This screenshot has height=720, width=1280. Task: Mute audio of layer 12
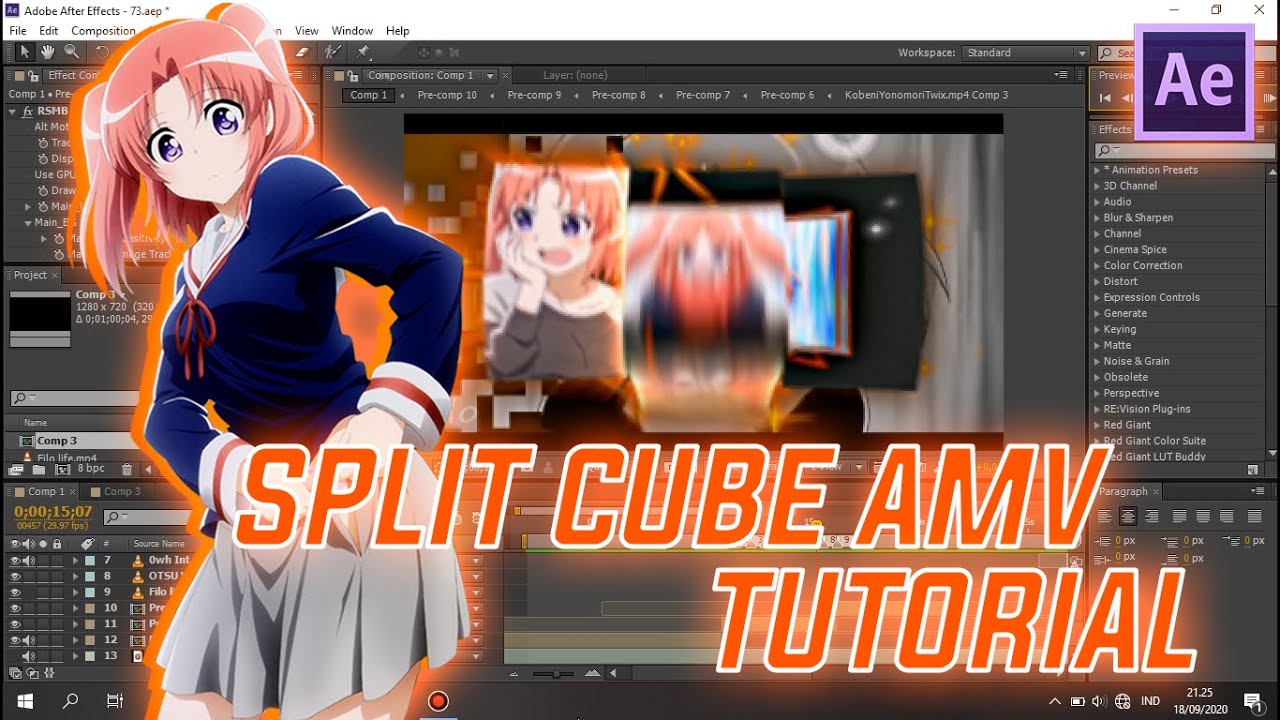pos(29,640)
